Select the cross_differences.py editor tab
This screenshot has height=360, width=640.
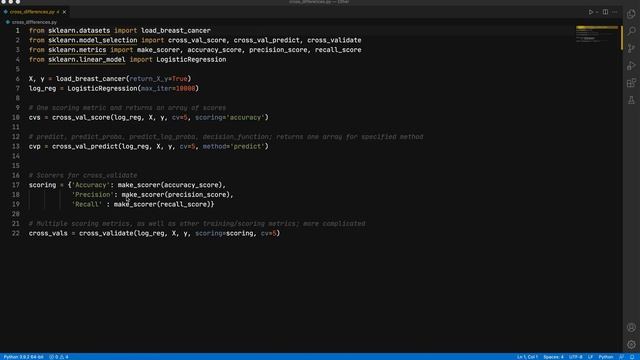tap(34, 12)
